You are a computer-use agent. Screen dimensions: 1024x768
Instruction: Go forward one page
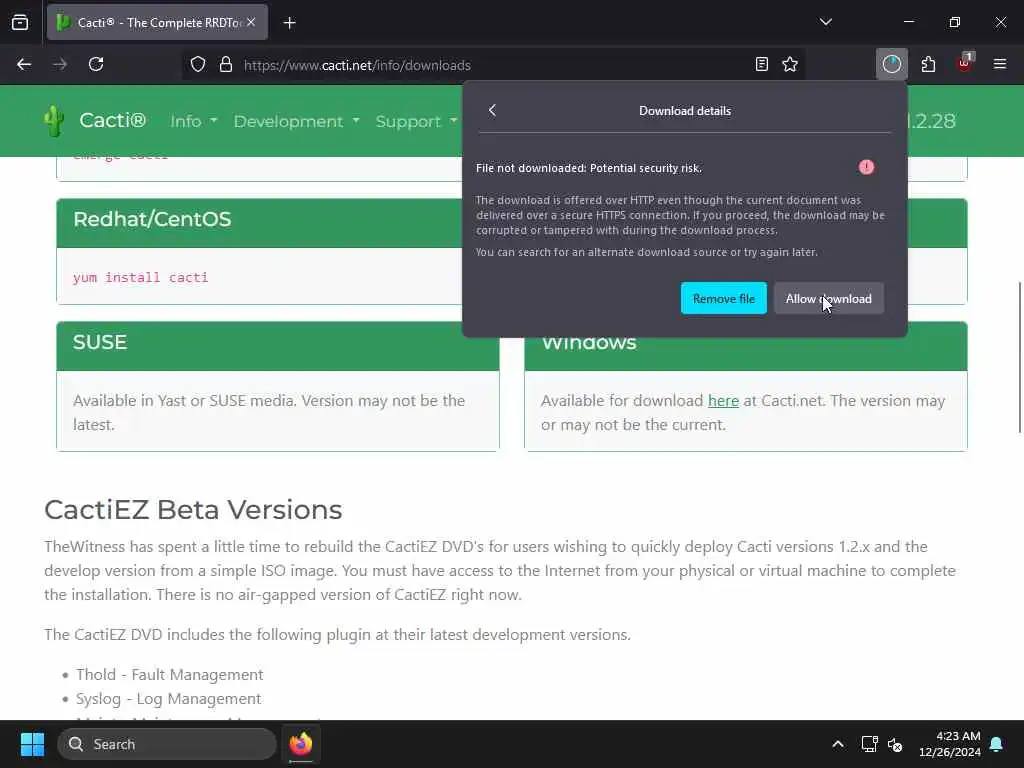tap(60, 65)
